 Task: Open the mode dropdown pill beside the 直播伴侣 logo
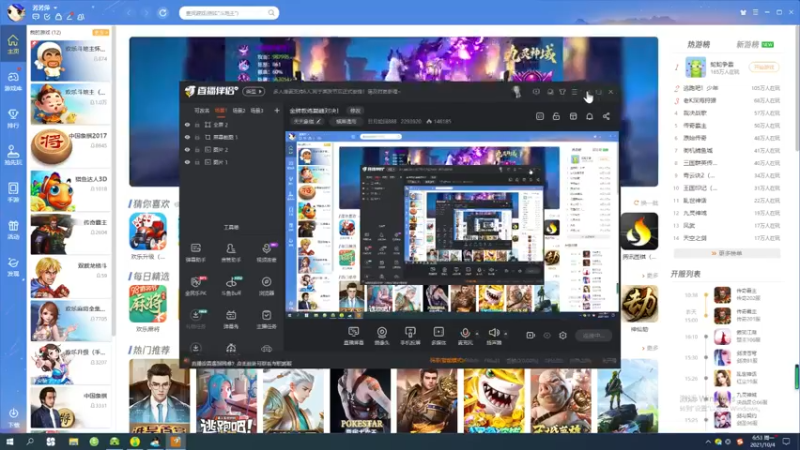[x=254, y=92]
